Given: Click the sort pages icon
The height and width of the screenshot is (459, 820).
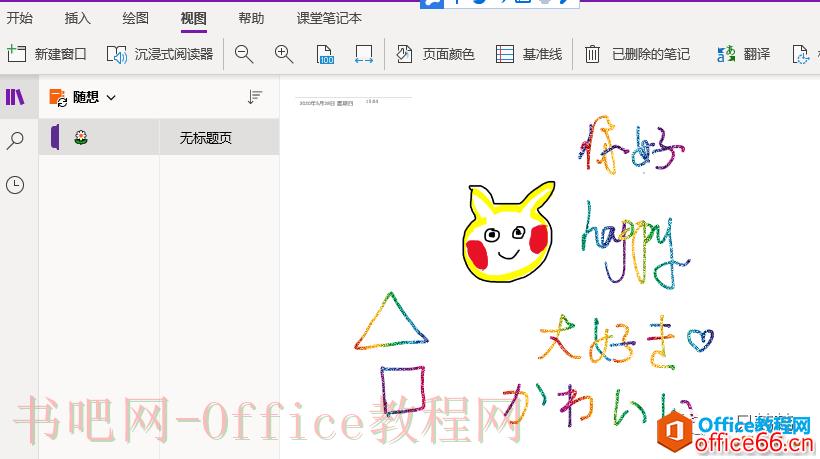Looking at the screenshot, I should 255,97.
